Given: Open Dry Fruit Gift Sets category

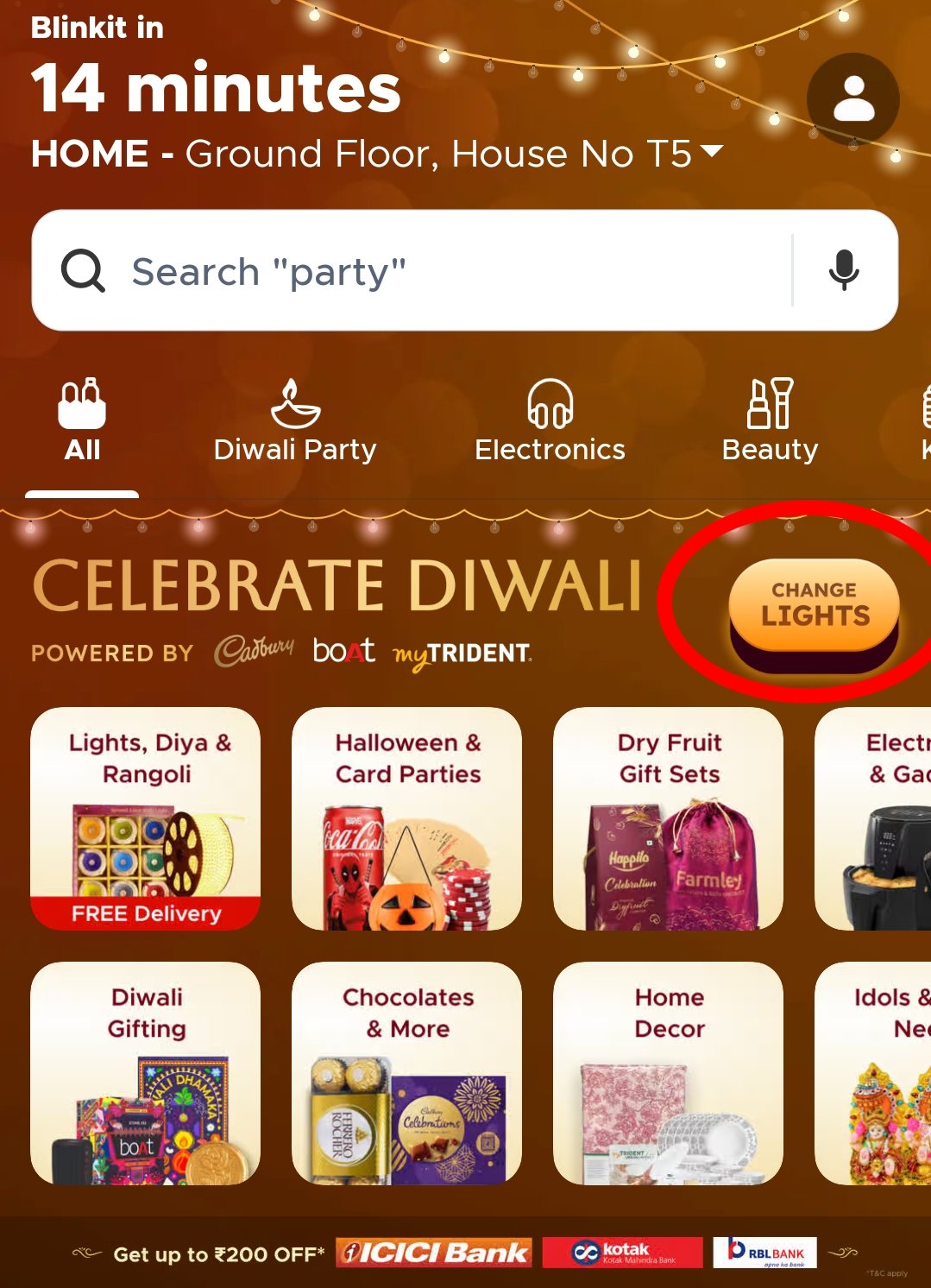Looking at the screenshot, I should (669, 818).
